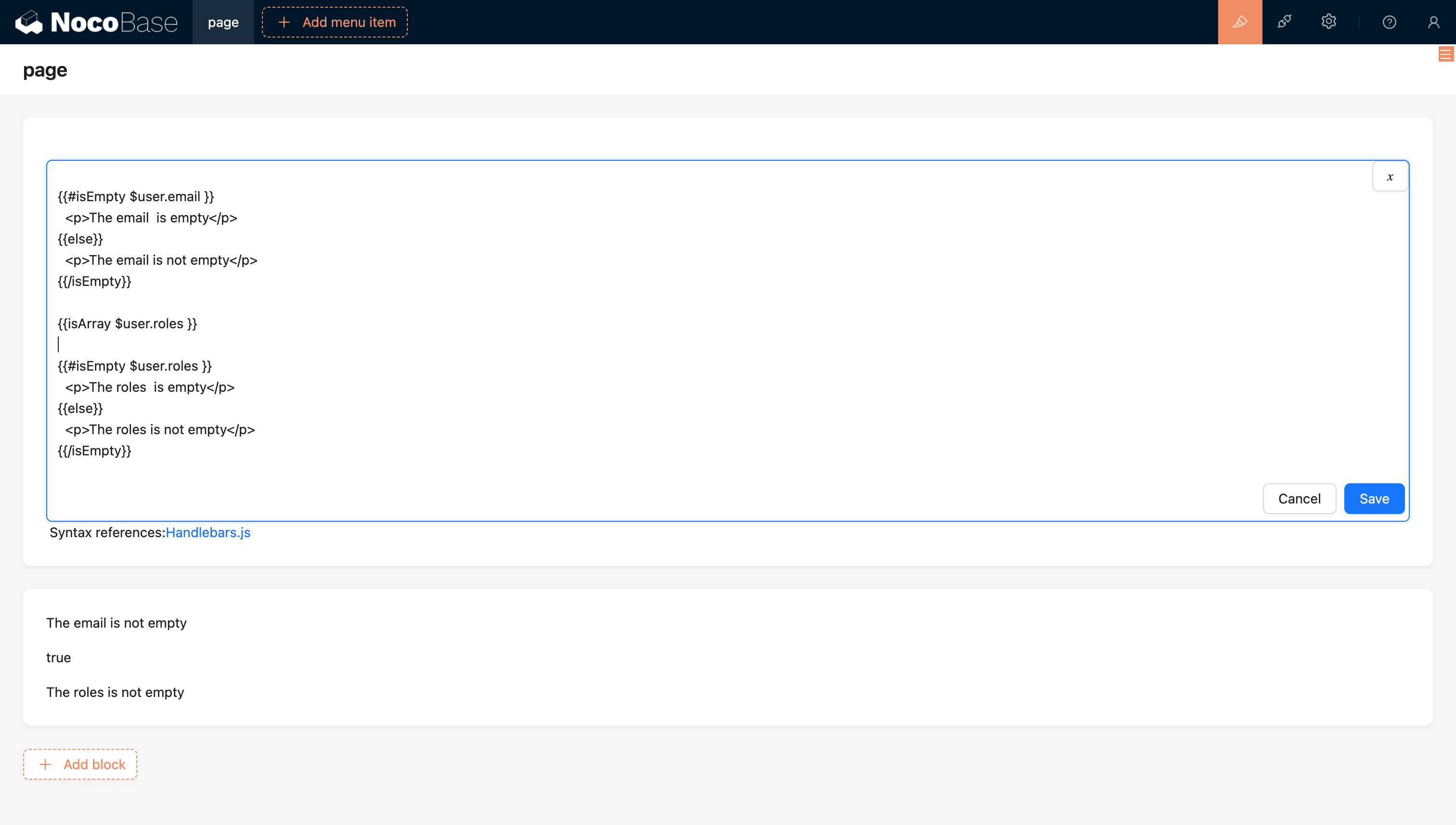Viewport: 1456px width, 825px height.
Task: Click the line '{{isArray $user.roles }}'
Action: click(128, 323)
